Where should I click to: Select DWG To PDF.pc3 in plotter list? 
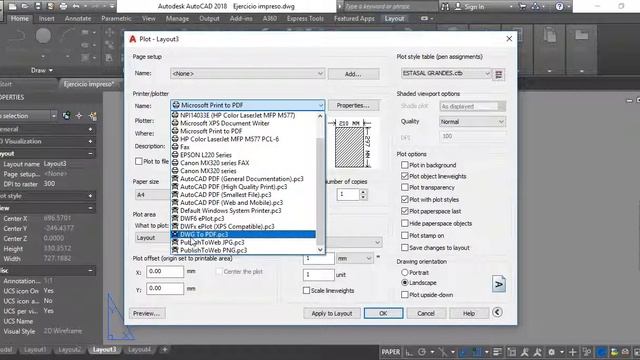tap(243, 234)
